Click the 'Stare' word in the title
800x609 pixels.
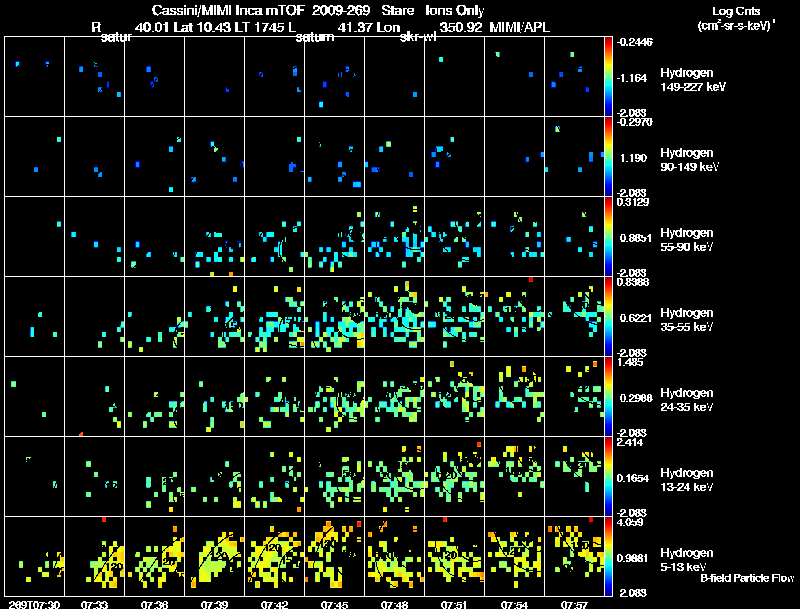(x=398, y=10)
